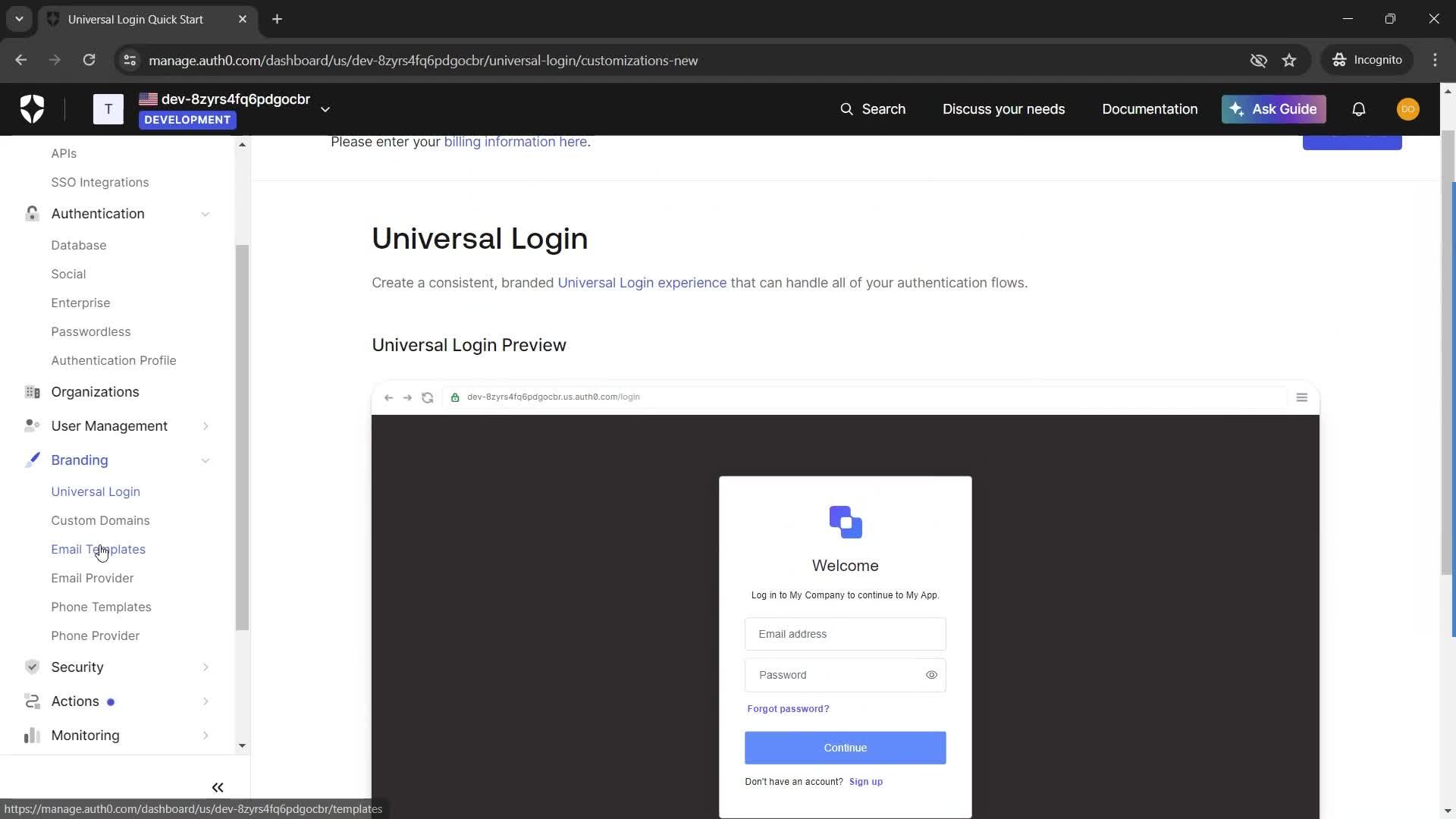
Task: Open Universal Login experience link
Action: (642, 283)
